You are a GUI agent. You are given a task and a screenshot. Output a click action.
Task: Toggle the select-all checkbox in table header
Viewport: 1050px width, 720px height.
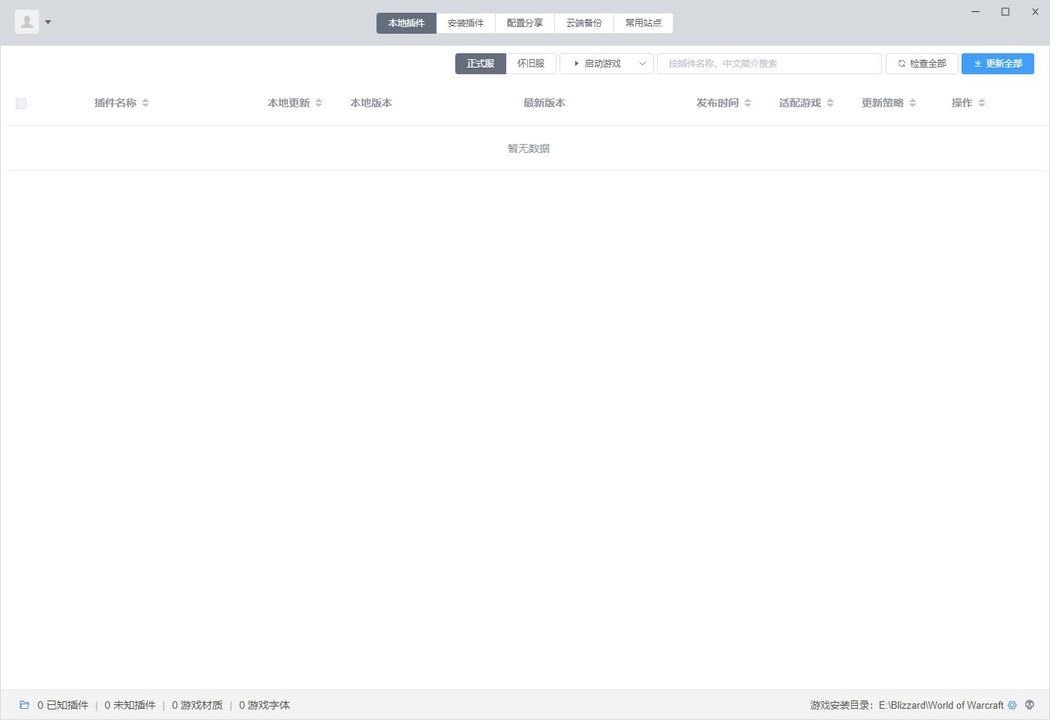[21, 102]
